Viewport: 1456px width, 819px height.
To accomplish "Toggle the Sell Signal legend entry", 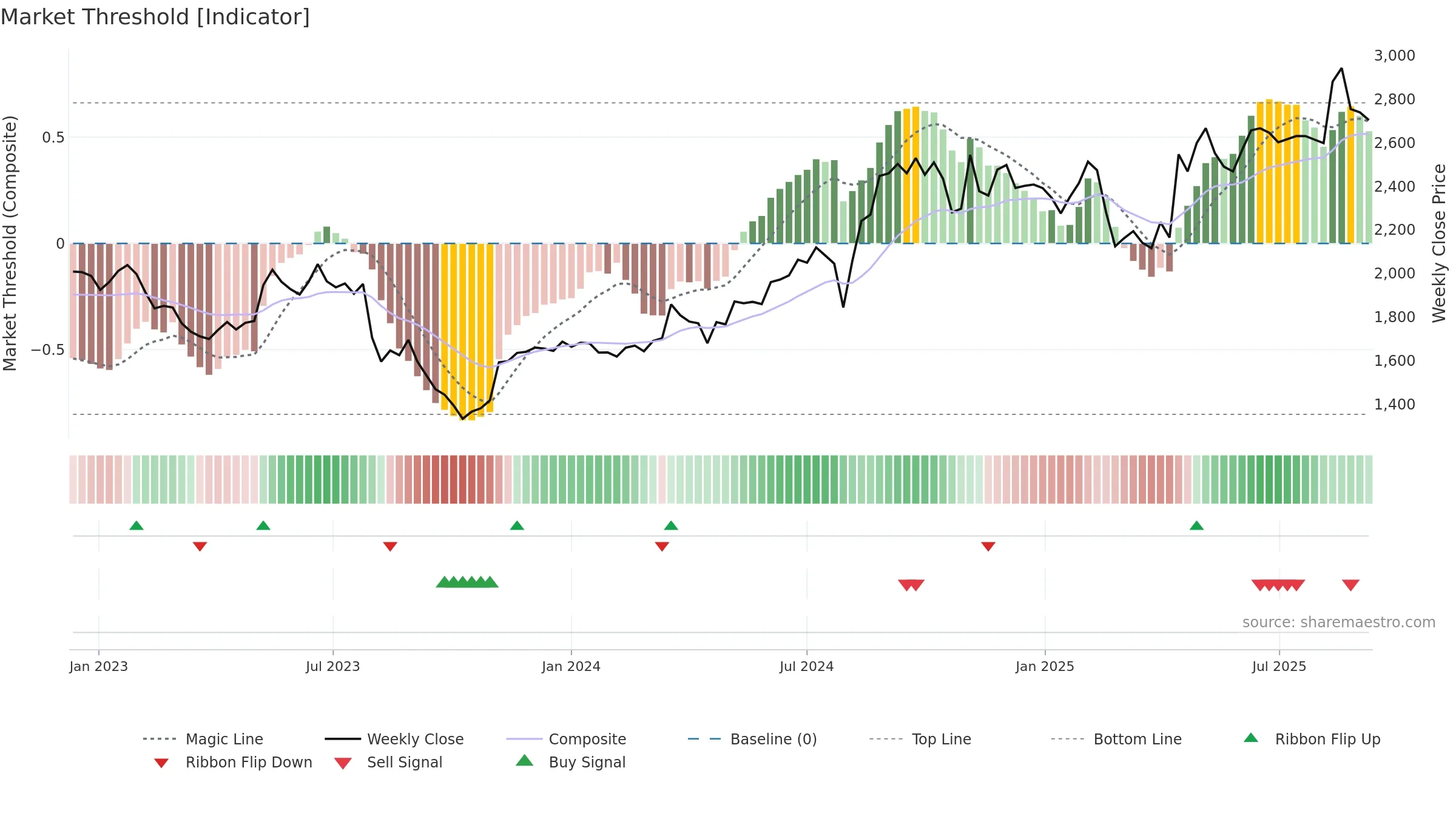I will 388,762.
